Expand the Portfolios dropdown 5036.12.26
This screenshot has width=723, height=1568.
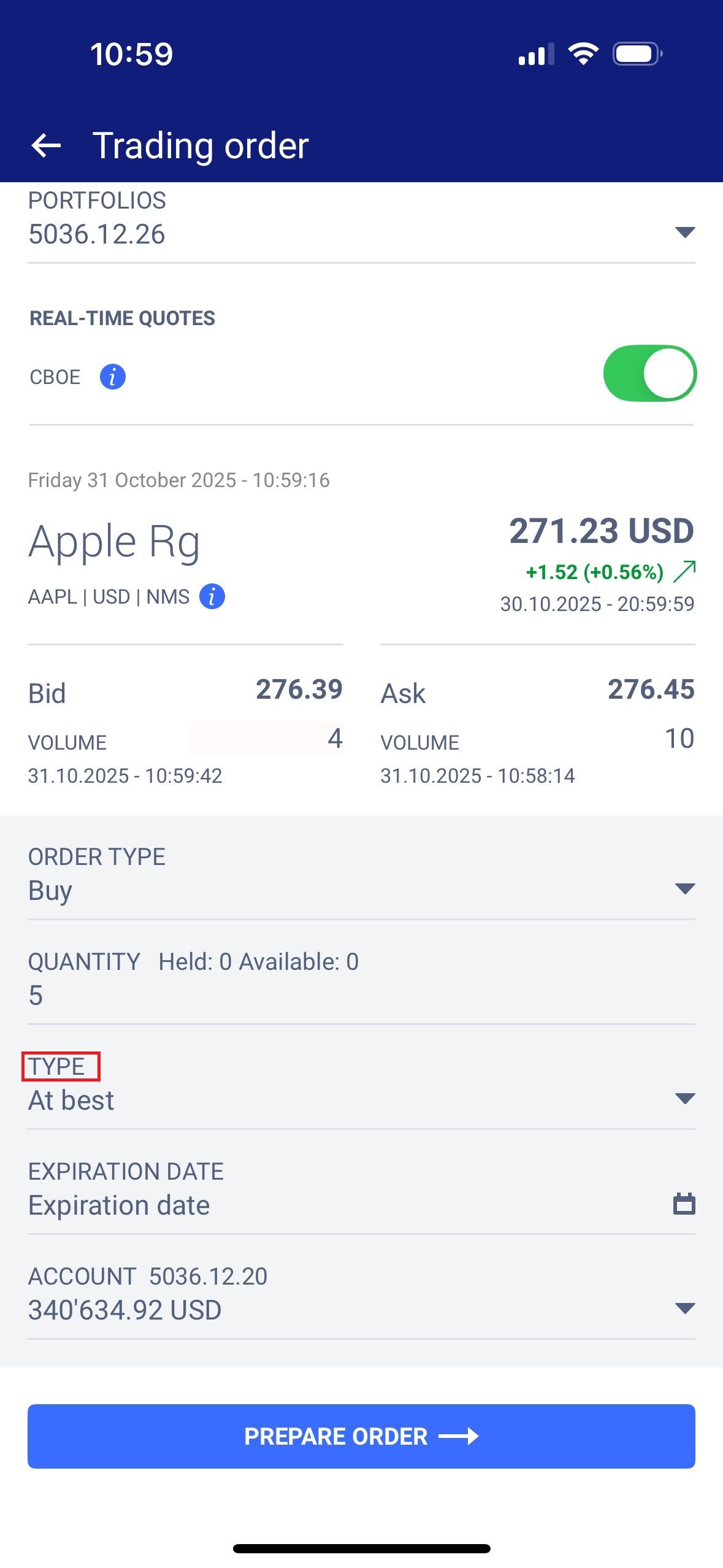click(684, 233)
